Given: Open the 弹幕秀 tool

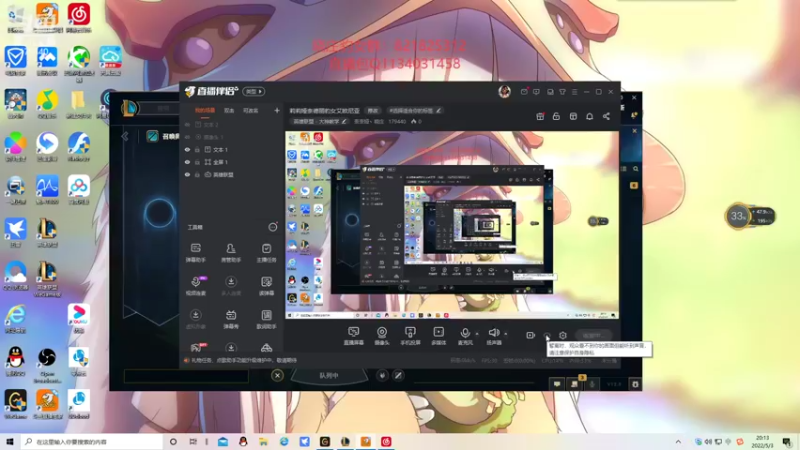Looking at the screenshot, I should (231, 320).
